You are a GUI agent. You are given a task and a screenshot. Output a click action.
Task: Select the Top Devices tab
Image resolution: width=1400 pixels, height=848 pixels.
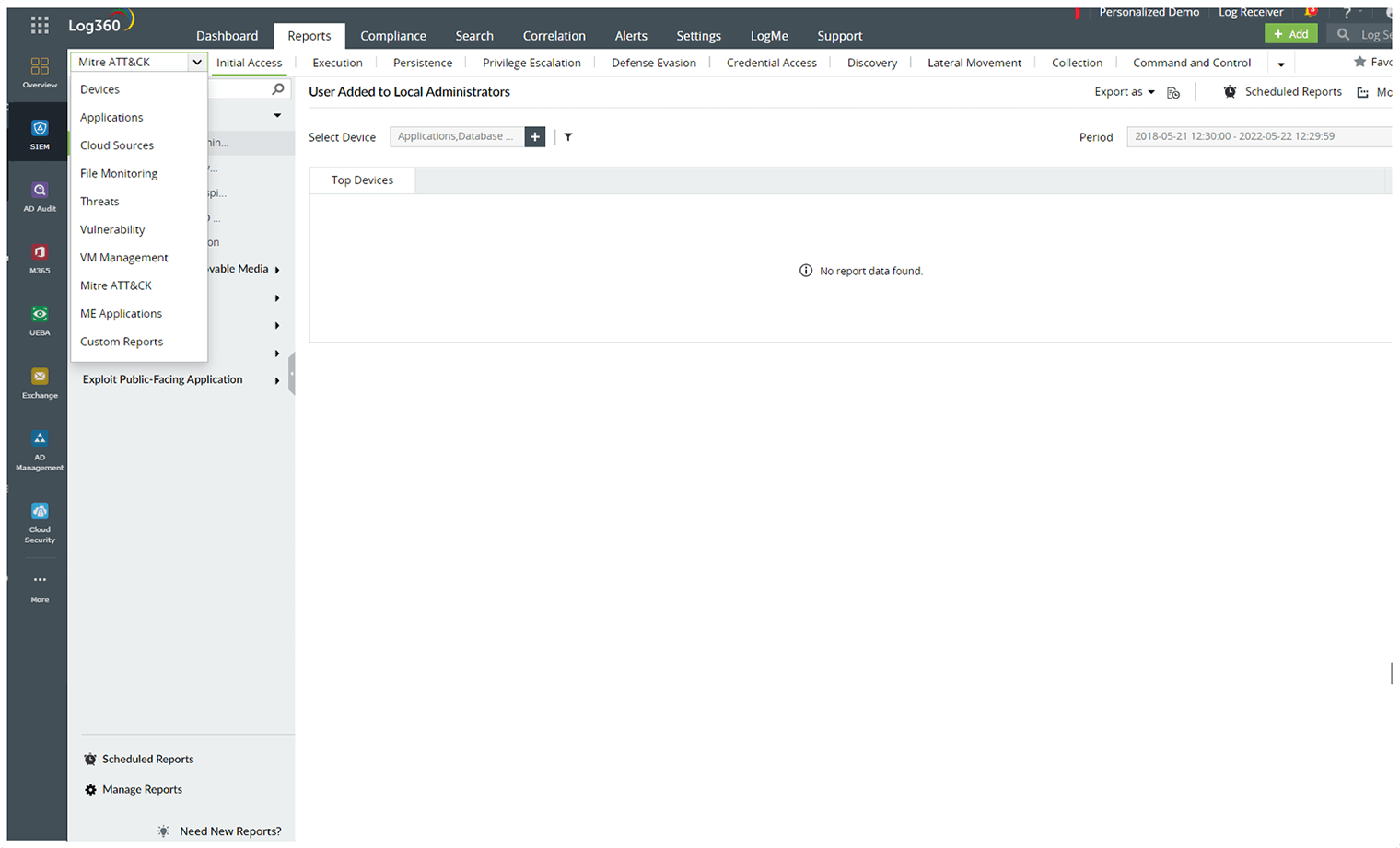click(x=362, y=180)
